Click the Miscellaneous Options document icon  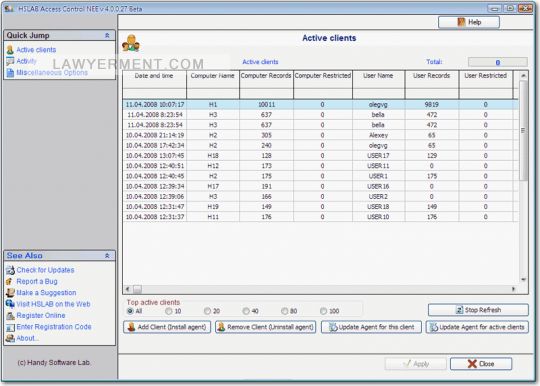tap(10, 73)
